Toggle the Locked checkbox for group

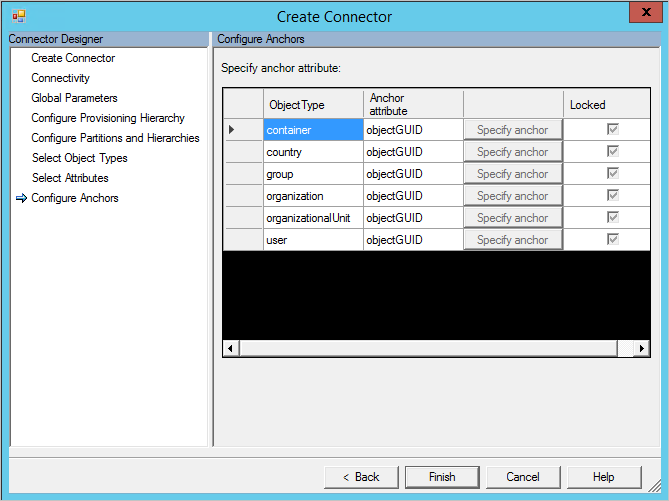coord(613,173)
